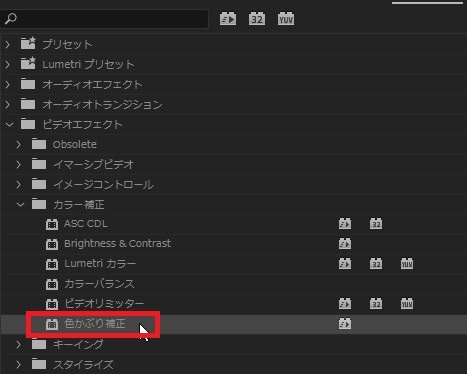Select the プリセット label

(67, 44)
